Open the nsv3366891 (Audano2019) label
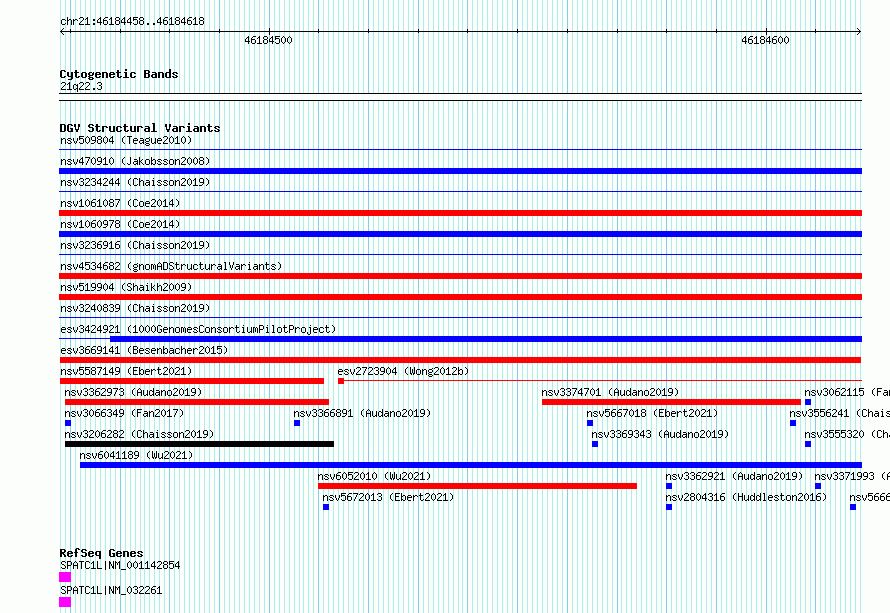890x613 pixels. point(362,413)
